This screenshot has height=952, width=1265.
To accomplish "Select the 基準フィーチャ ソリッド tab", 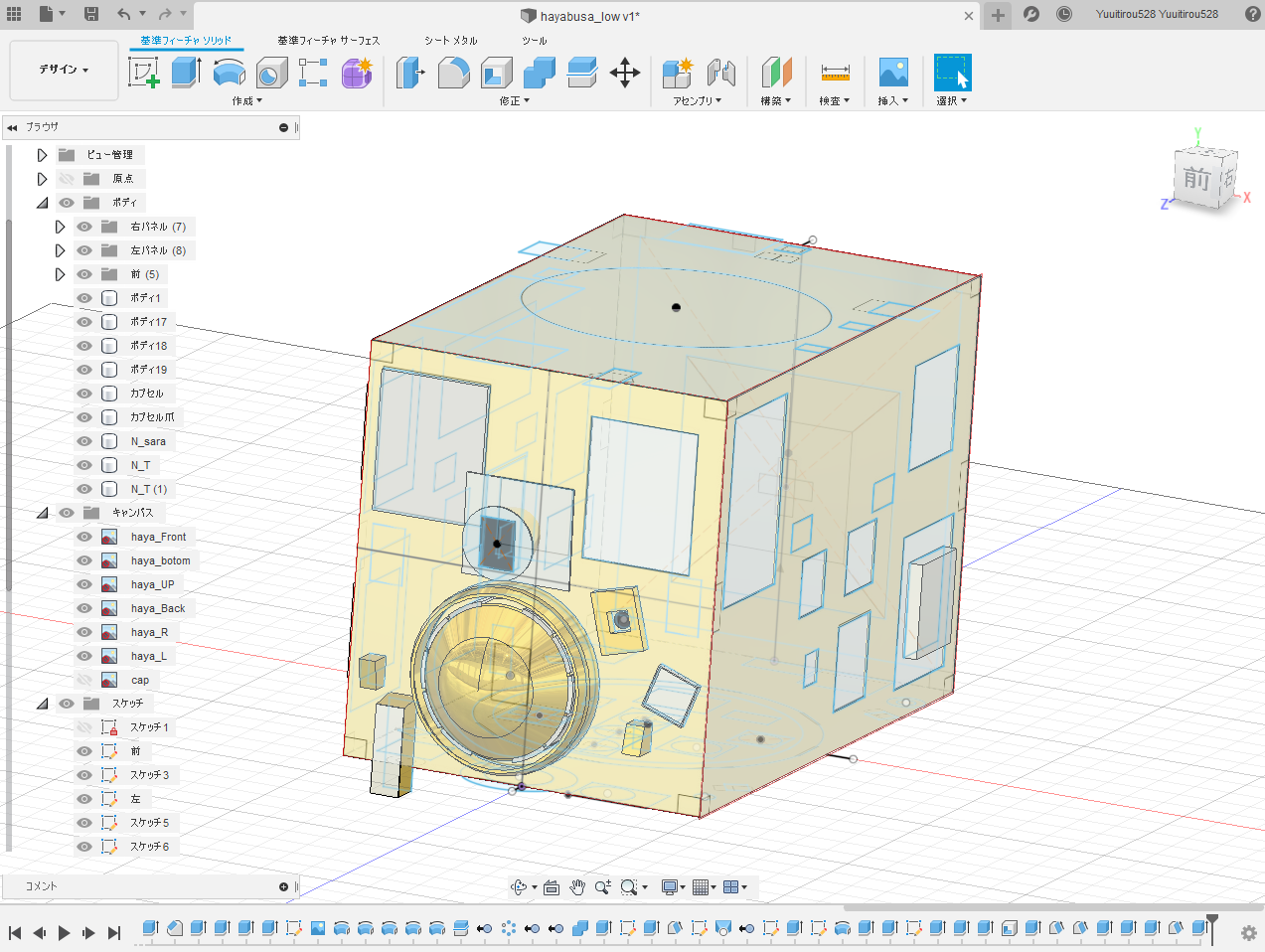I will (x=186, y=41).
